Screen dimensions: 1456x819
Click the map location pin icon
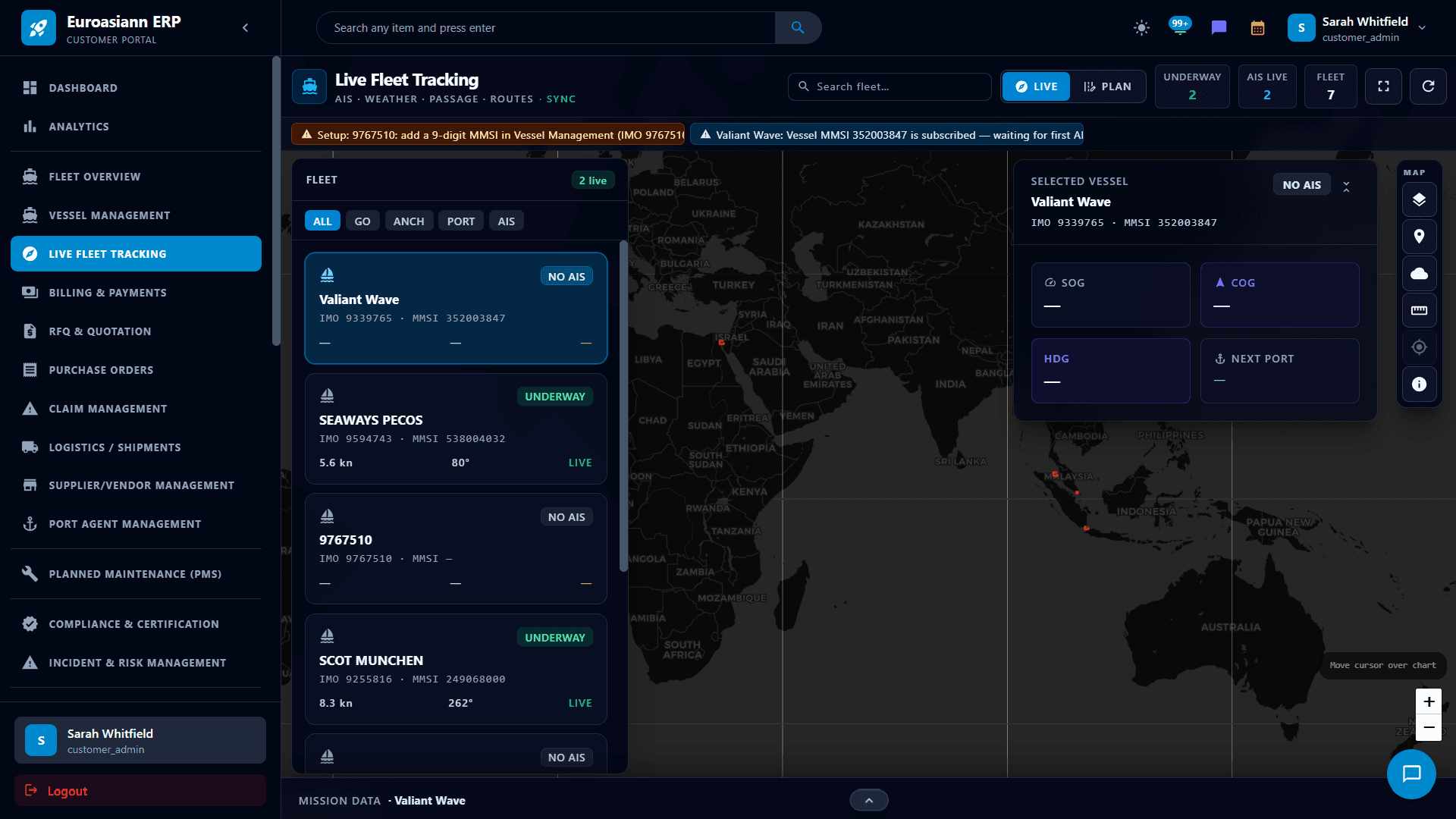coord(1419,237)
